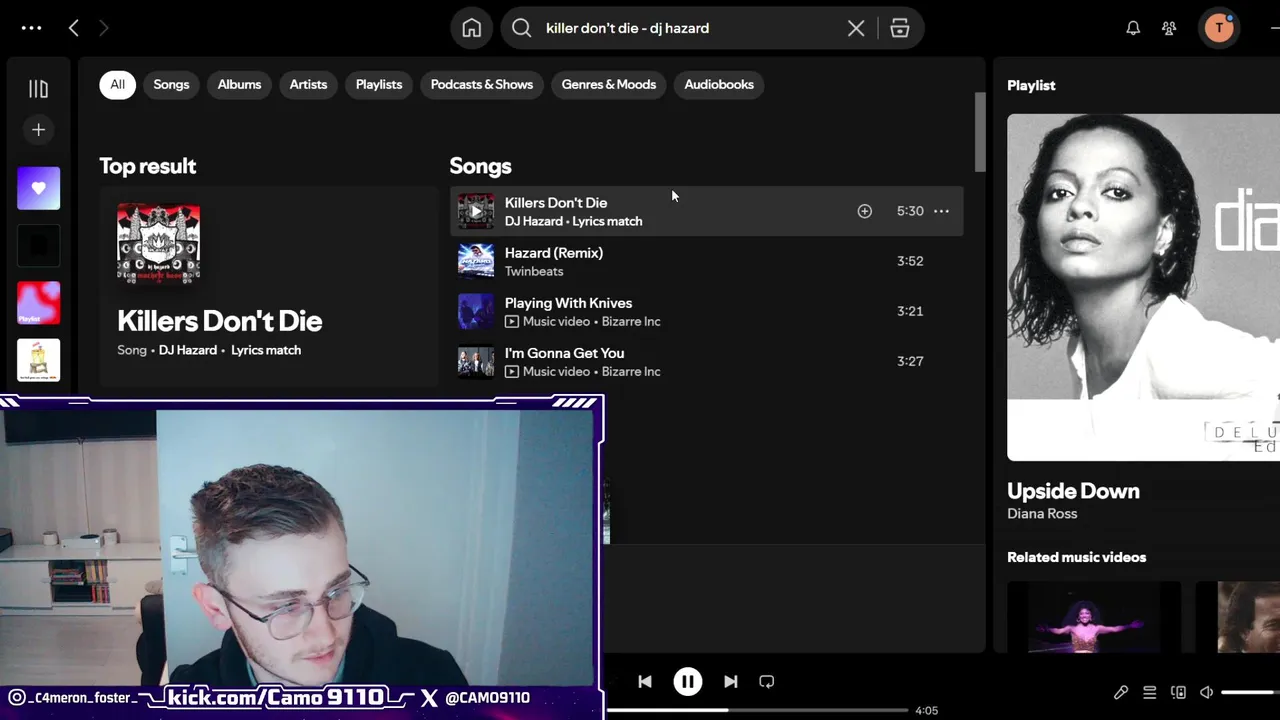The height and width of the screenshot is (720, 1280).
Task: Click music video icon for I'm Gonna Get You
Action: tap(512, 371)
